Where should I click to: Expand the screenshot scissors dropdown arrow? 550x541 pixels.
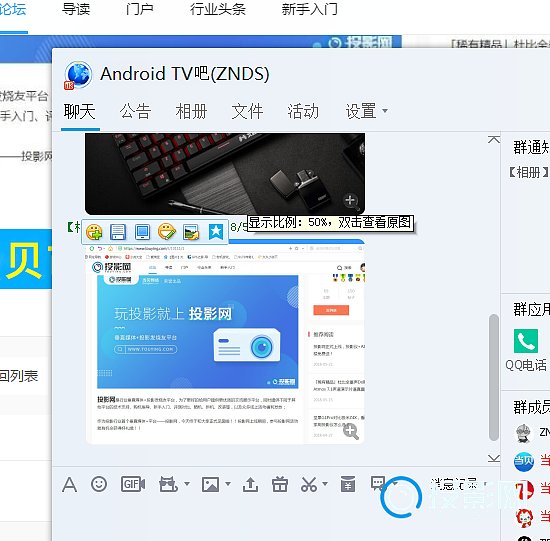tap(325, 484)
